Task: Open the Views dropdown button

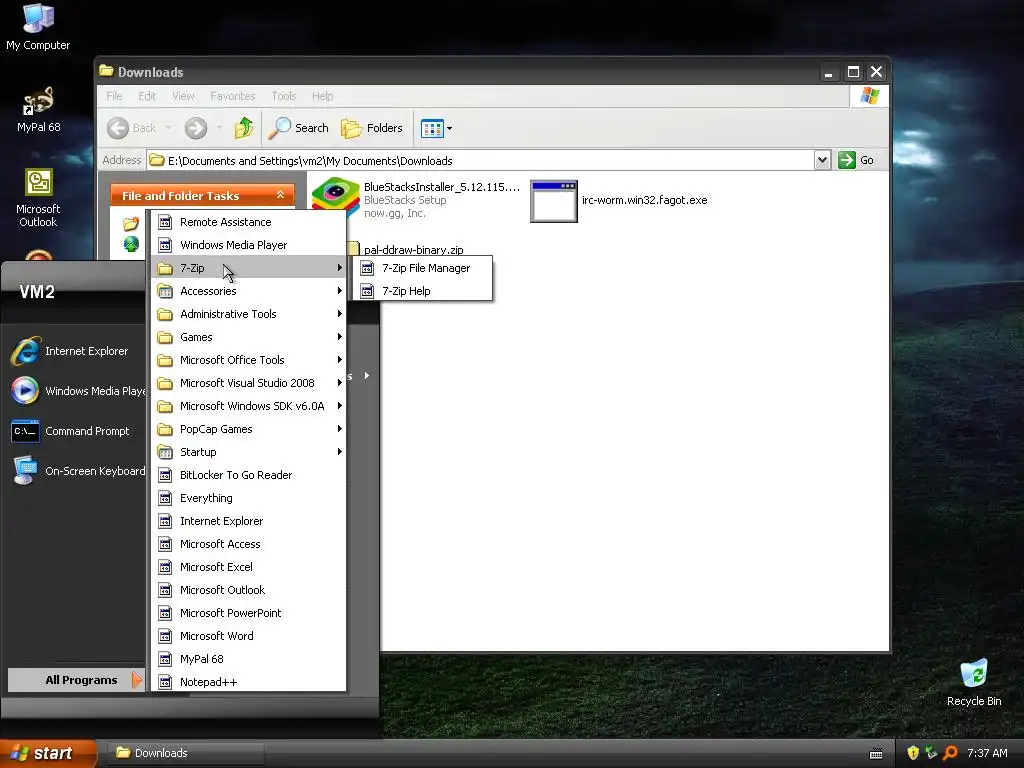Action: tap(436, 128)
